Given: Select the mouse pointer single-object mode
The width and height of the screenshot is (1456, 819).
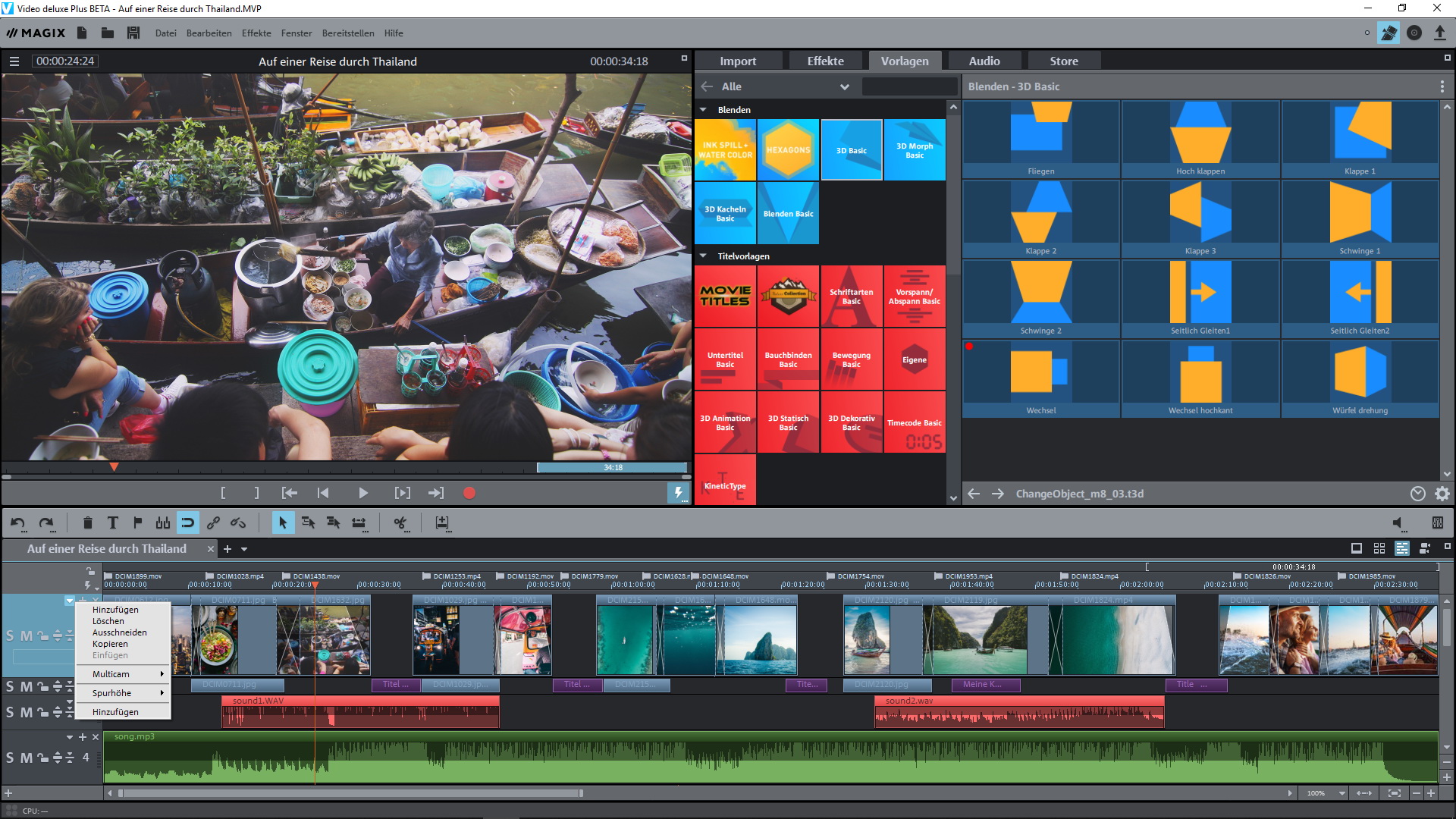Looking at the screenshot, I should click(283, 522).
